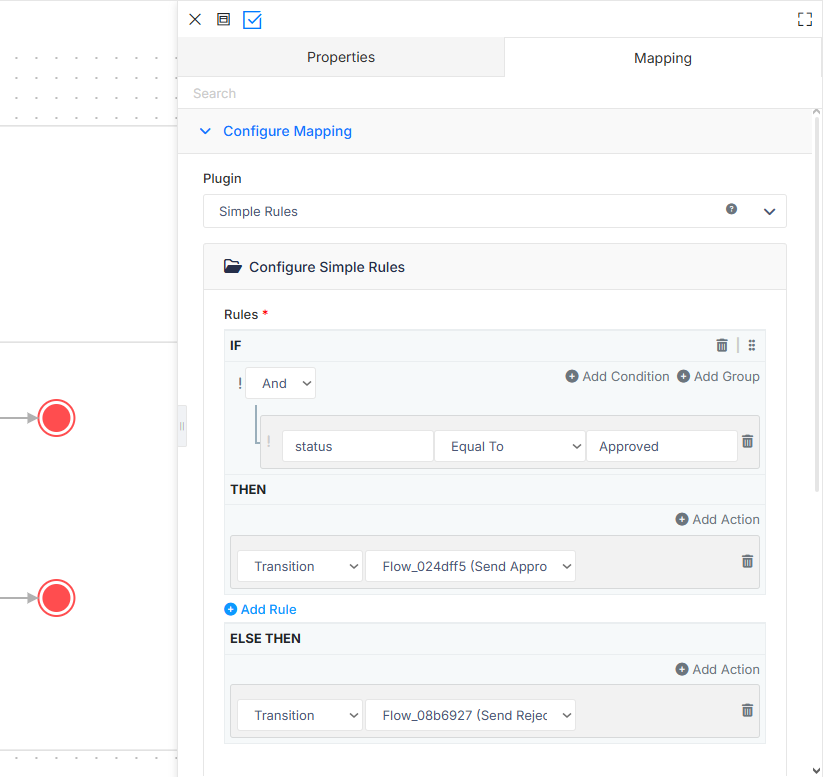Switch to the Mapping tab
Screen dimensions: 823x777
pos(662,58)
